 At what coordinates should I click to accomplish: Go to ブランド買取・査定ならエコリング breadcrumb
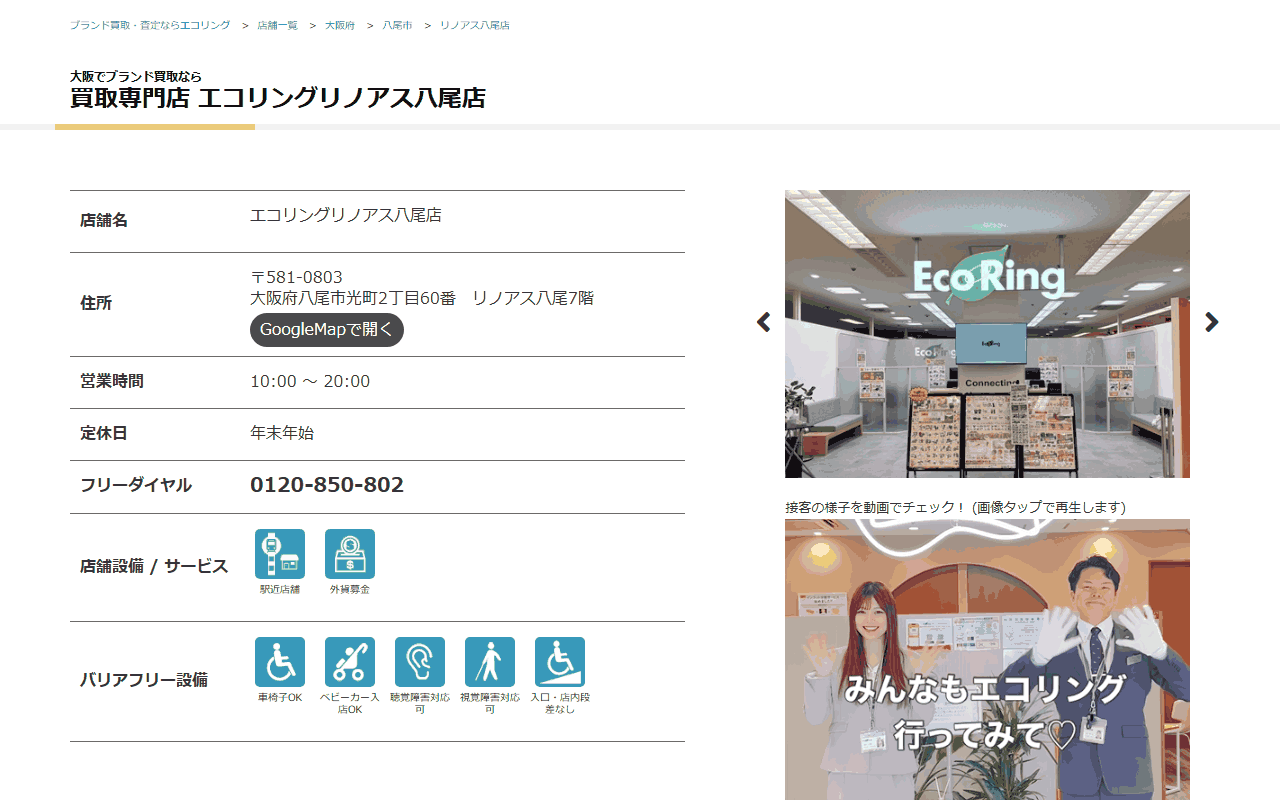[150, 25]
